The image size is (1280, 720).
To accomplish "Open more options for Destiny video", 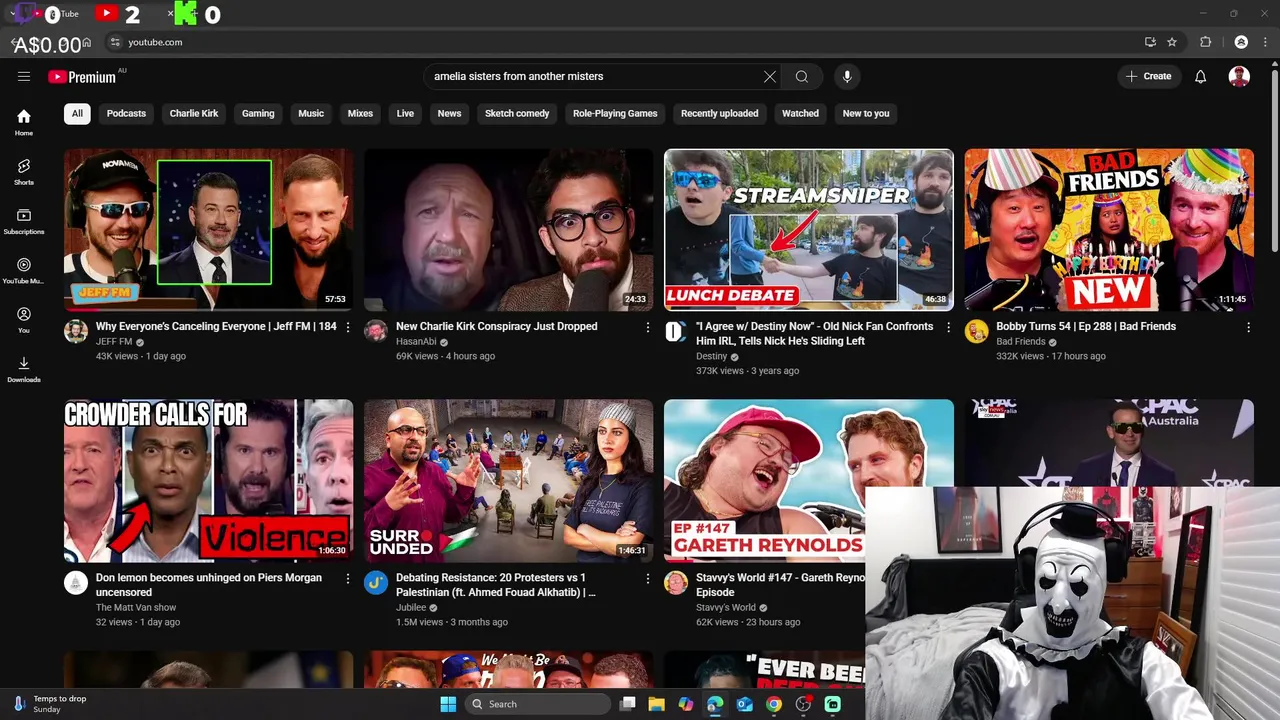I will pyautogui.click(x=948, y=327).
